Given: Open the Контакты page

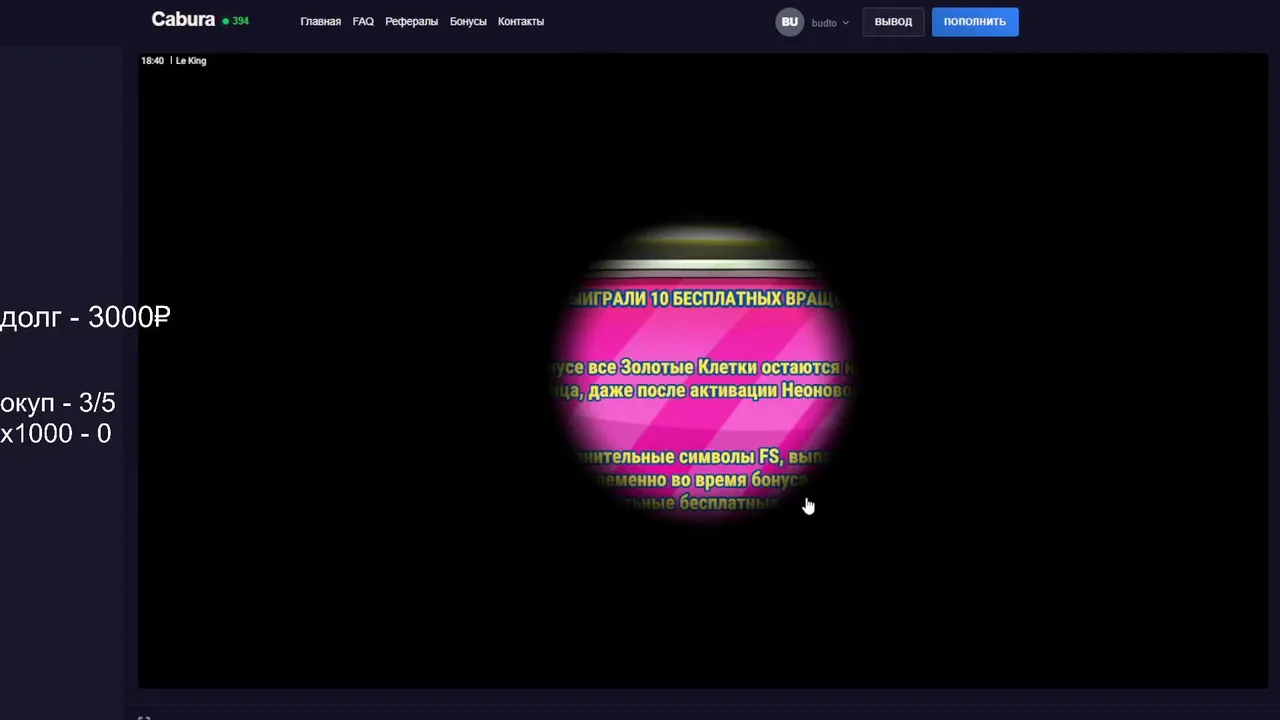Looking at the screenshot, I should pyautogui.click(x=521, y=21).
